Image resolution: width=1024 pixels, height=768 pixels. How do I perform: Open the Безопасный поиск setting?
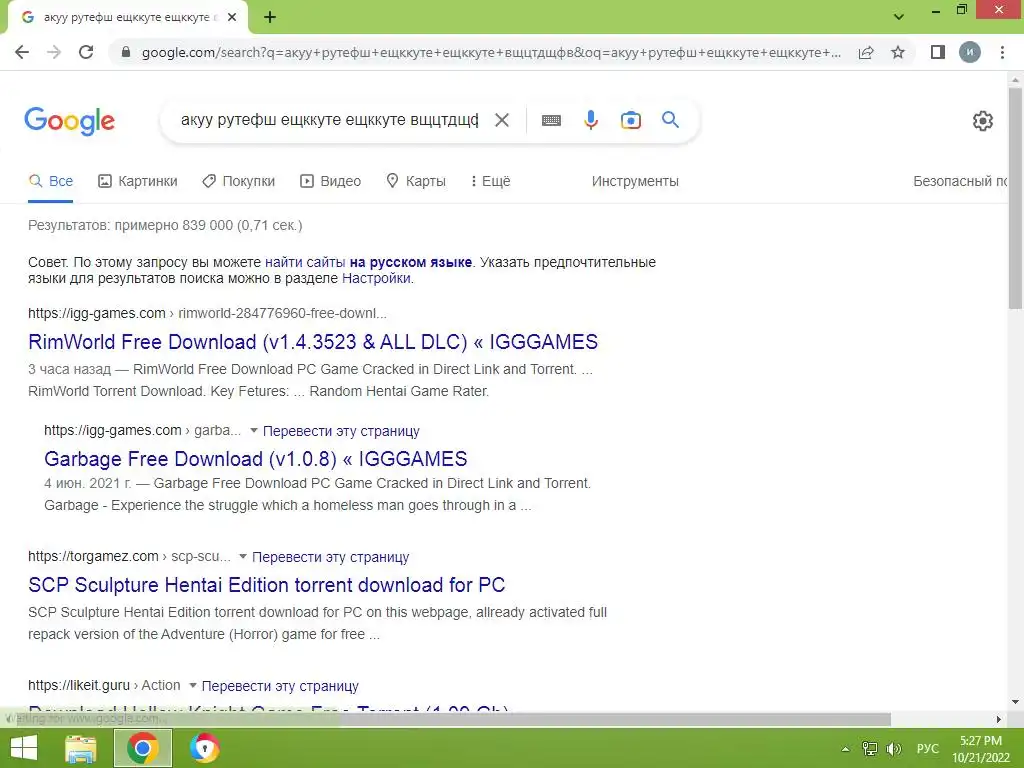(x=960, y=181)
